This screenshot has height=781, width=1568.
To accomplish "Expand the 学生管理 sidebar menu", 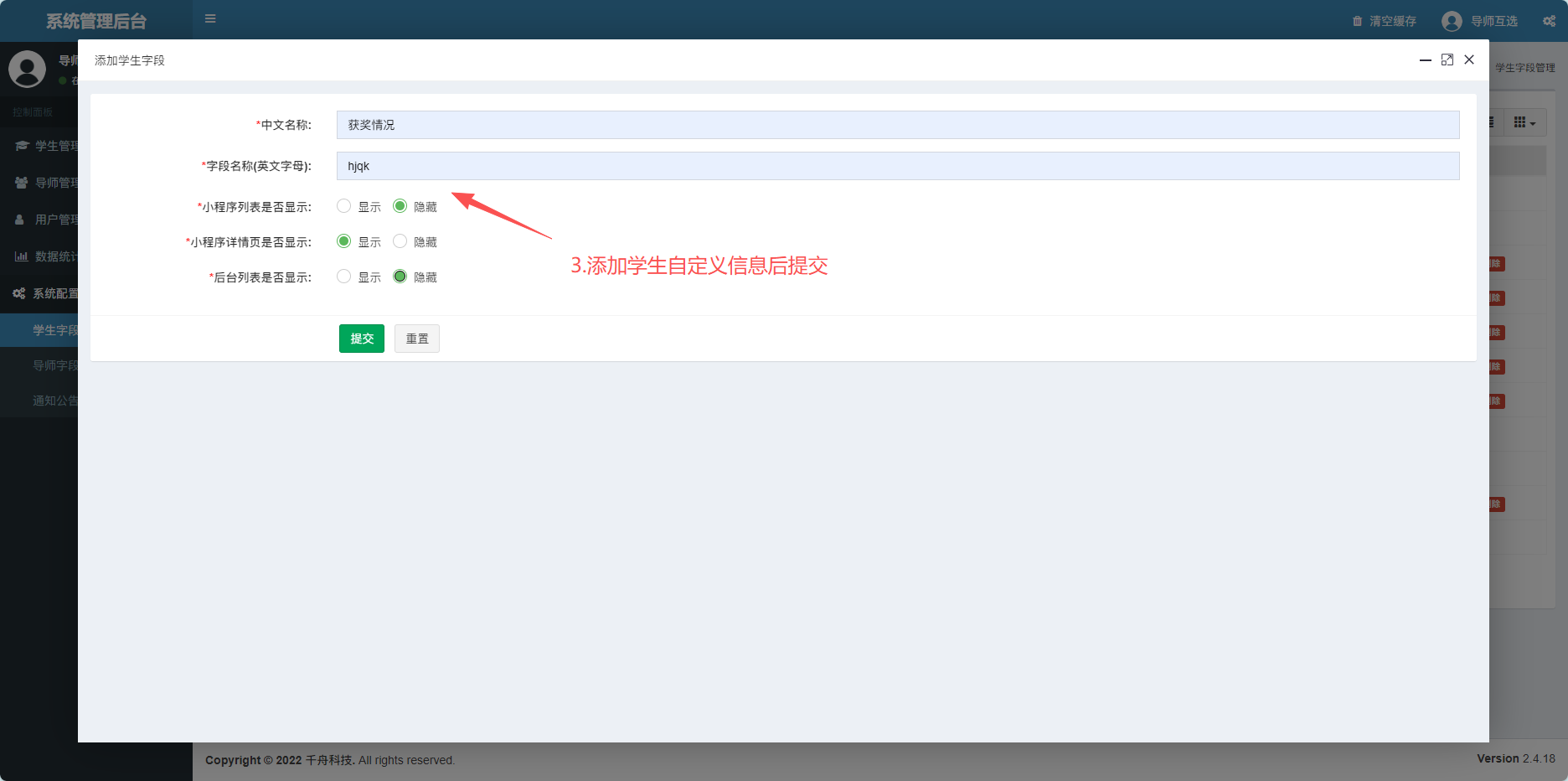I will coord(46,146).
